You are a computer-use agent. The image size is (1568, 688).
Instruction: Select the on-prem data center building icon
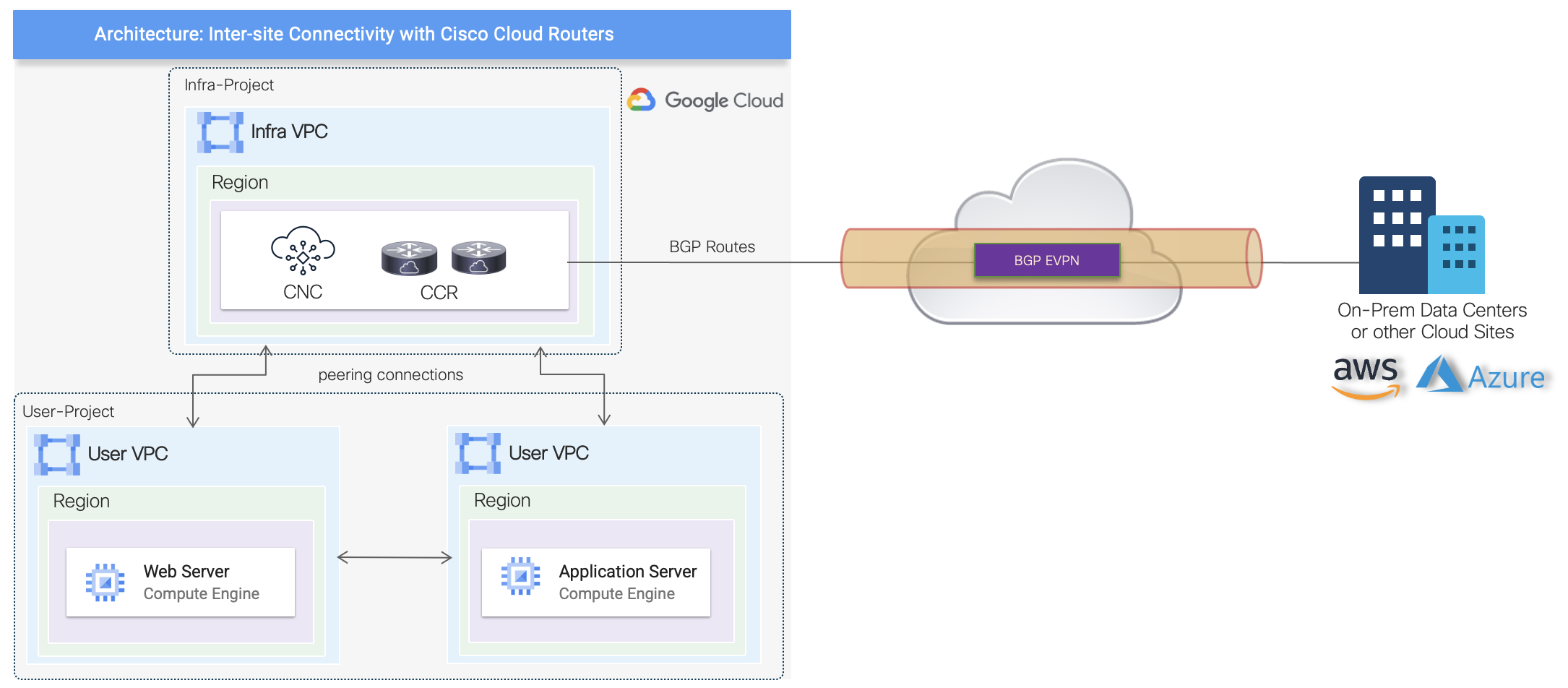(1421, 236)
